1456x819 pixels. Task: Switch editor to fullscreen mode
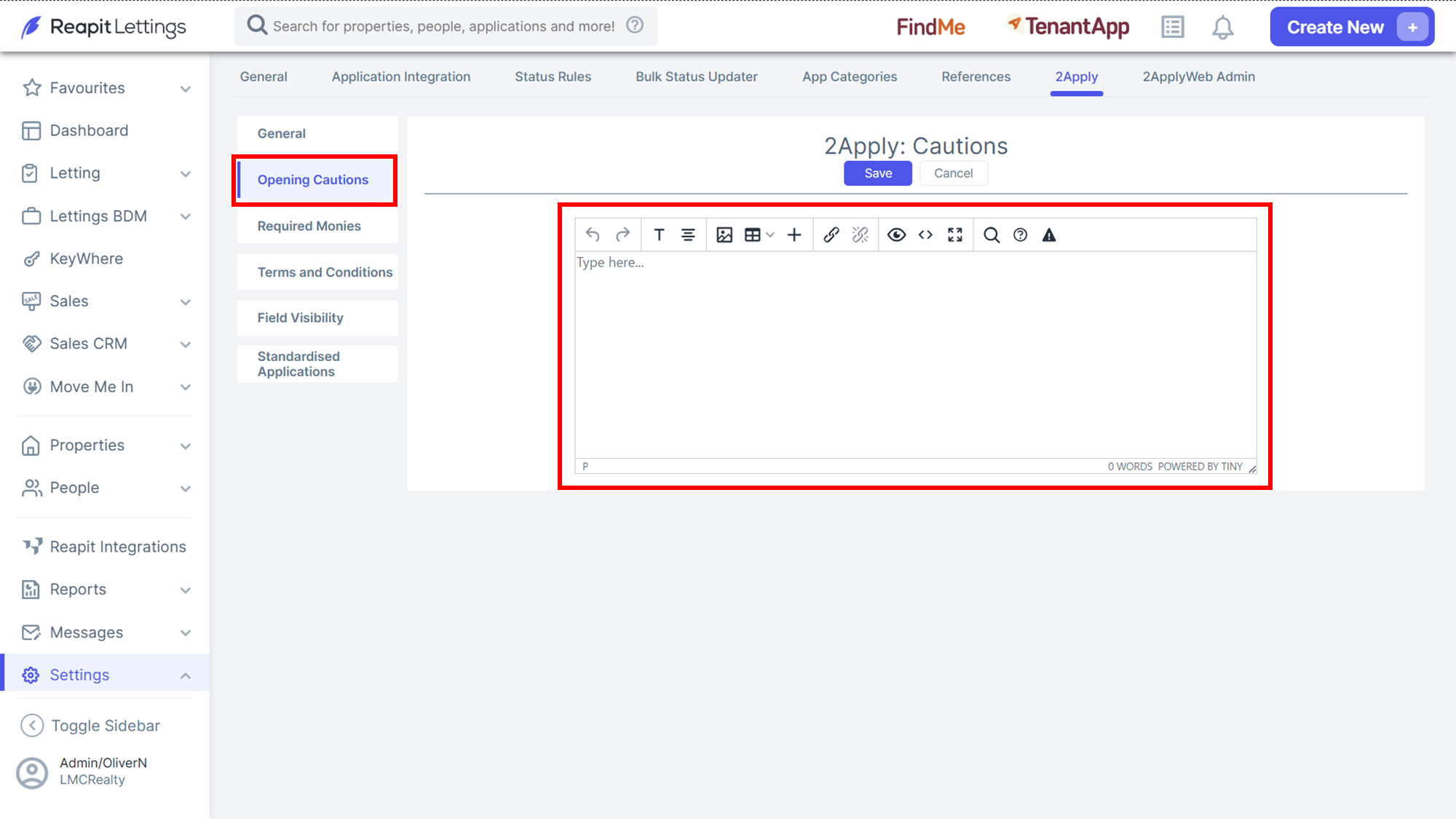coord(955,234)
